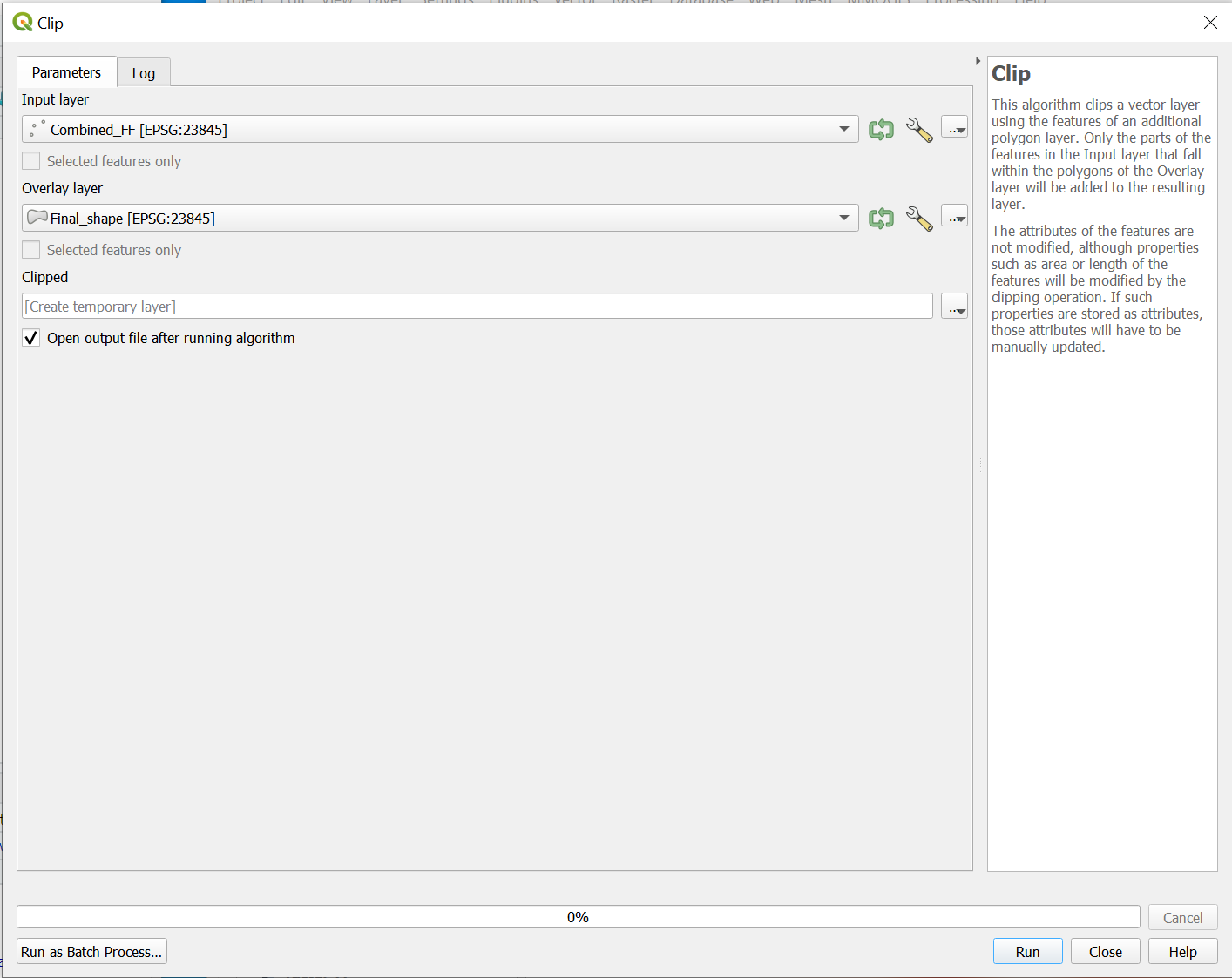Expand Combined_FF input layer dropdown
This screenshot has height=978, width=1232.
click(x=843, y=130)
